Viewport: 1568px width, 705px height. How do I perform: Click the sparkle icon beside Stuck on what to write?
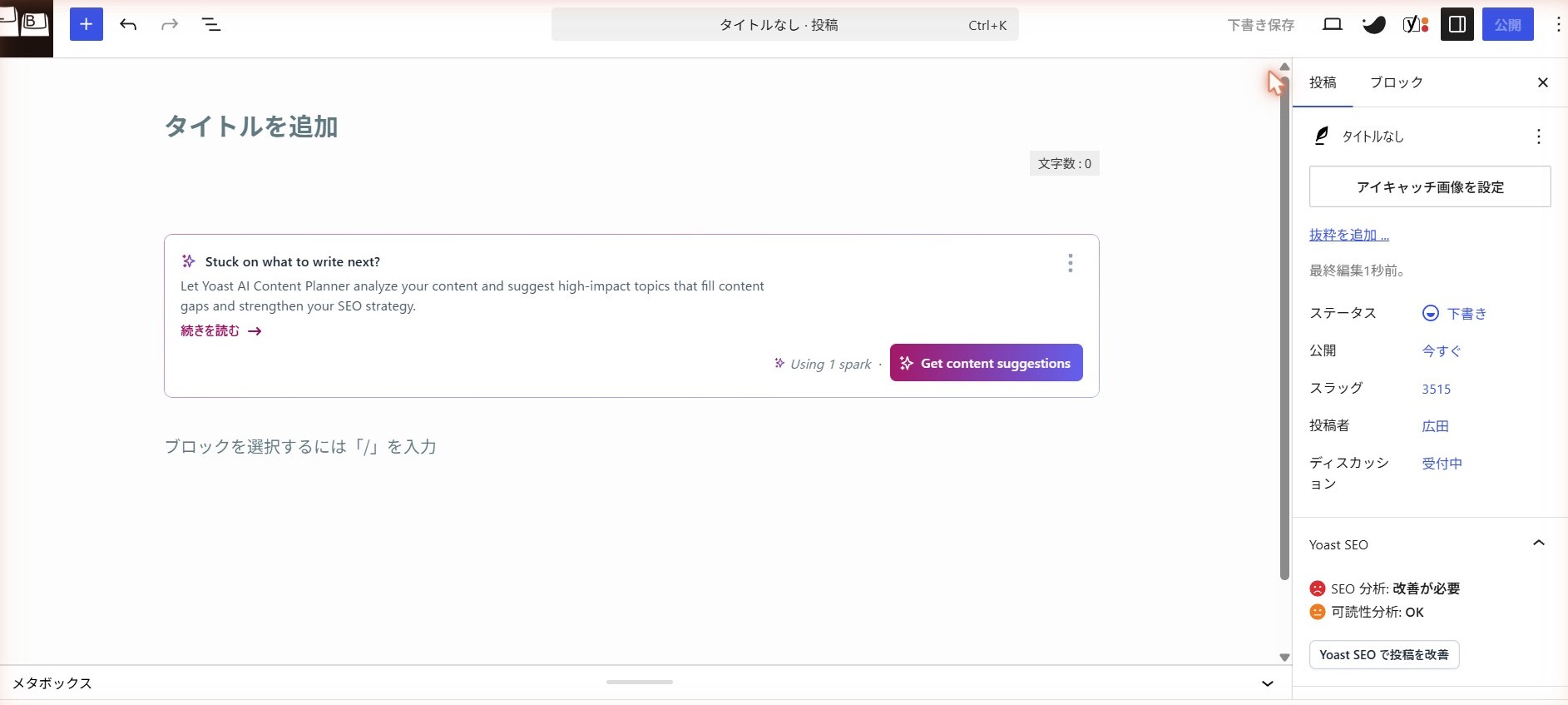[189, 261]
